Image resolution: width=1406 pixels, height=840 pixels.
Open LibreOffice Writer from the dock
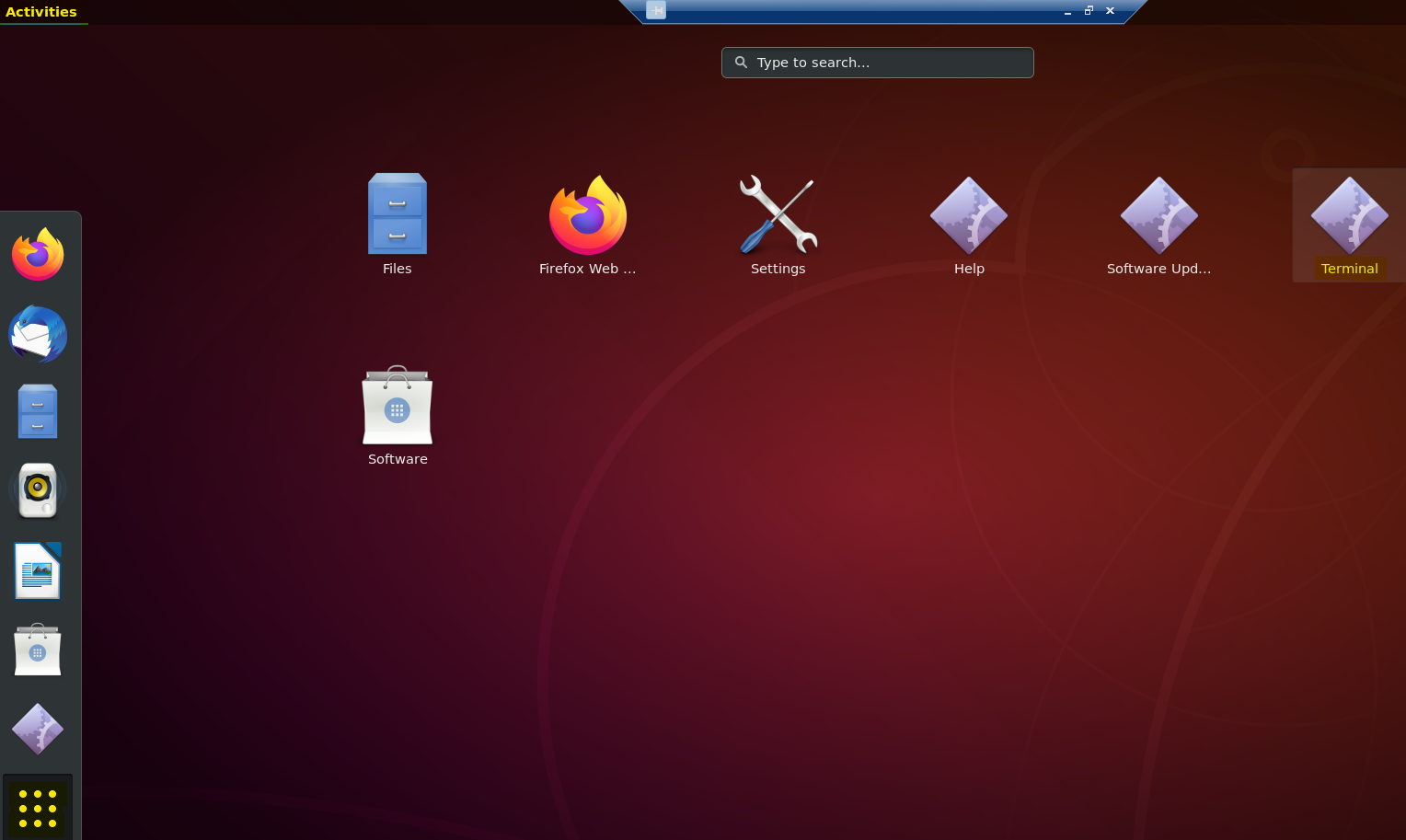[x=38, y=570]
